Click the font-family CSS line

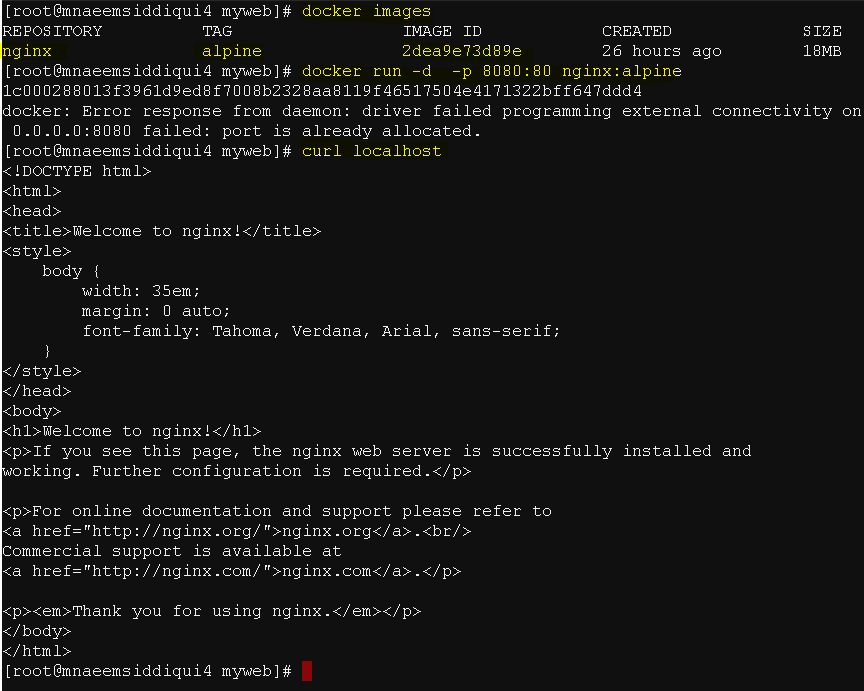[321, 331]
